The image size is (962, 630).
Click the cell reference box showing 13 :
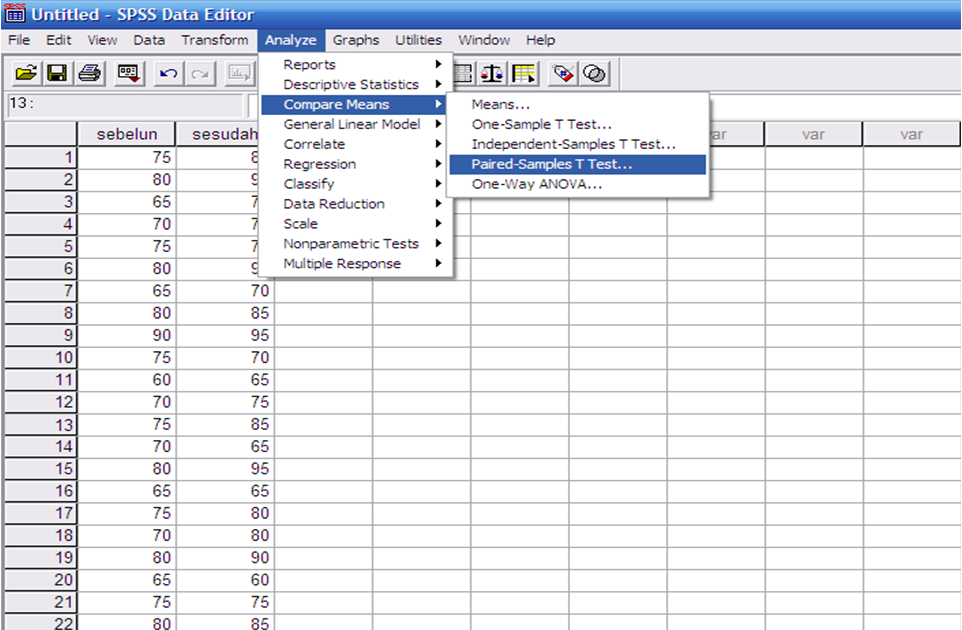125,104
